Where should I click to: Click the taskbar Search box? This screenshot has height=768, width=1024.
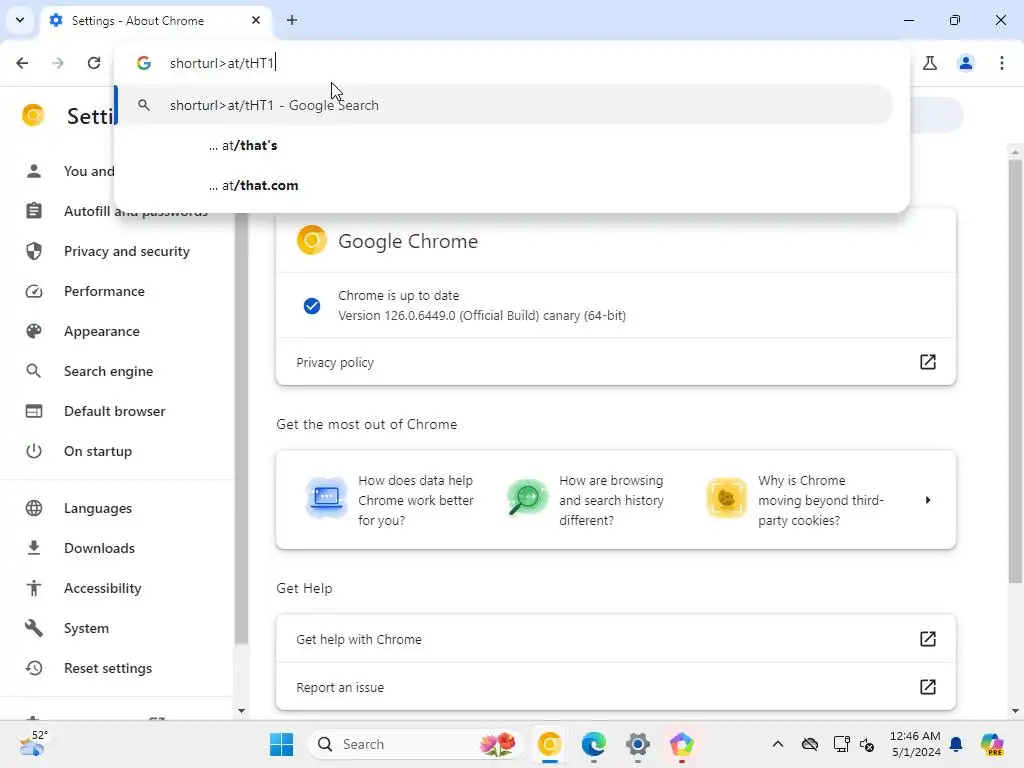[416, 744]
